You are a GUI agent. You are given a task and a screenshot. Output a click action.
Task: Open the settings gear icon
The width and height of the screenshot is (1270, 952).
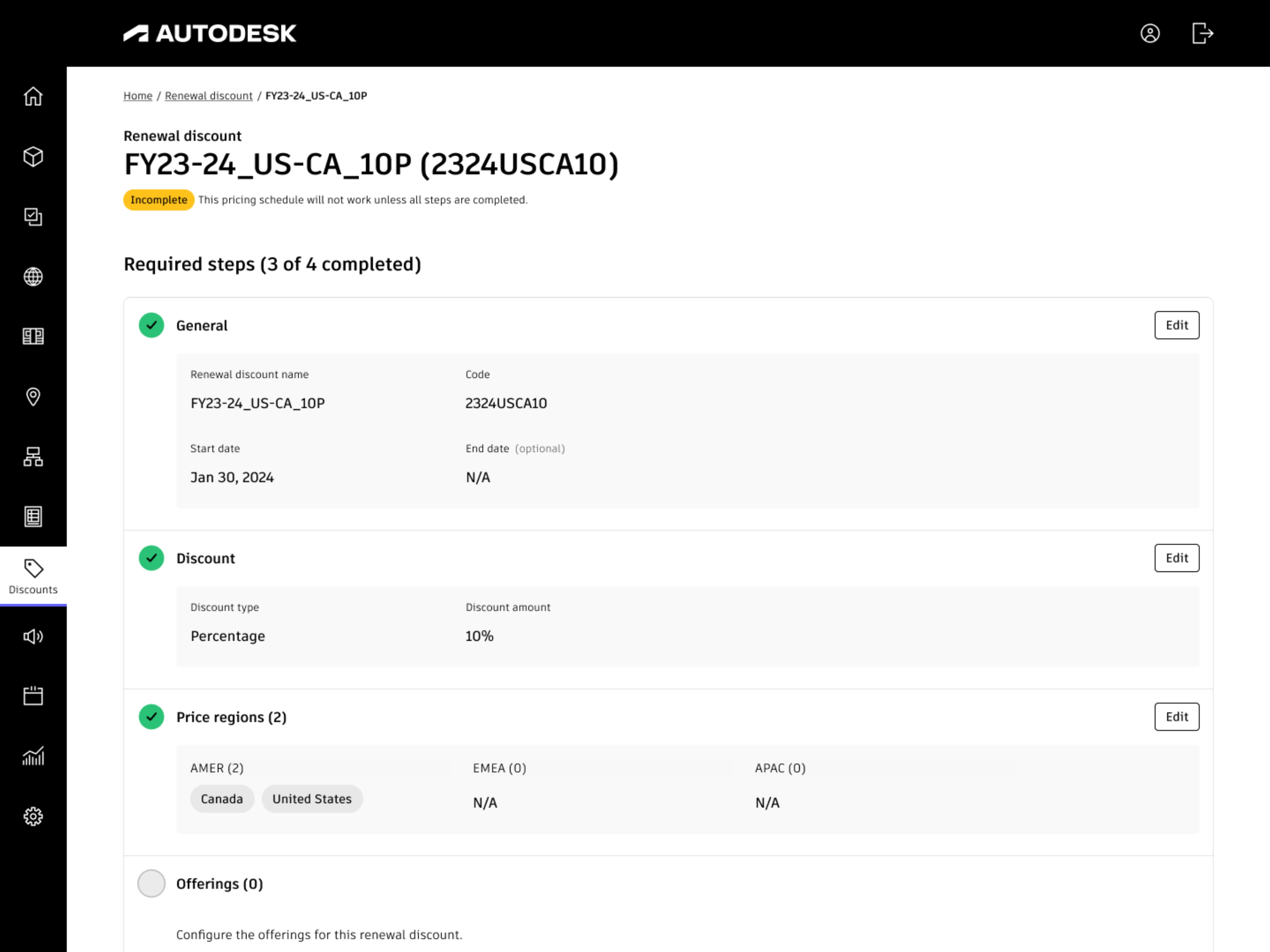pyautogui.click(x=33, y=816)
